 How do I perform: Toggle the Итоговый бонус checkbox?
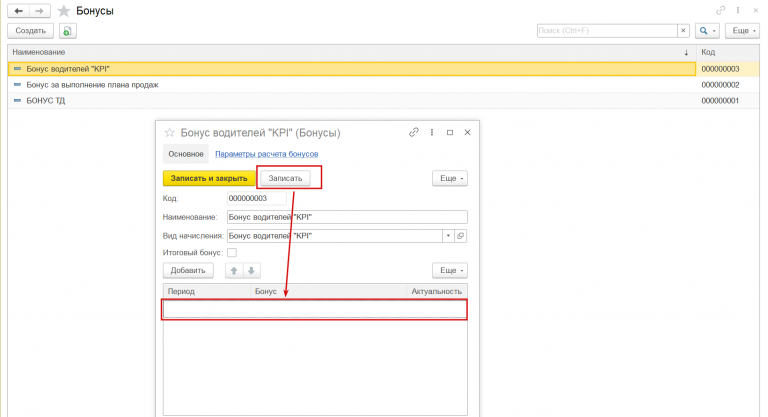(x=232, y=253)
